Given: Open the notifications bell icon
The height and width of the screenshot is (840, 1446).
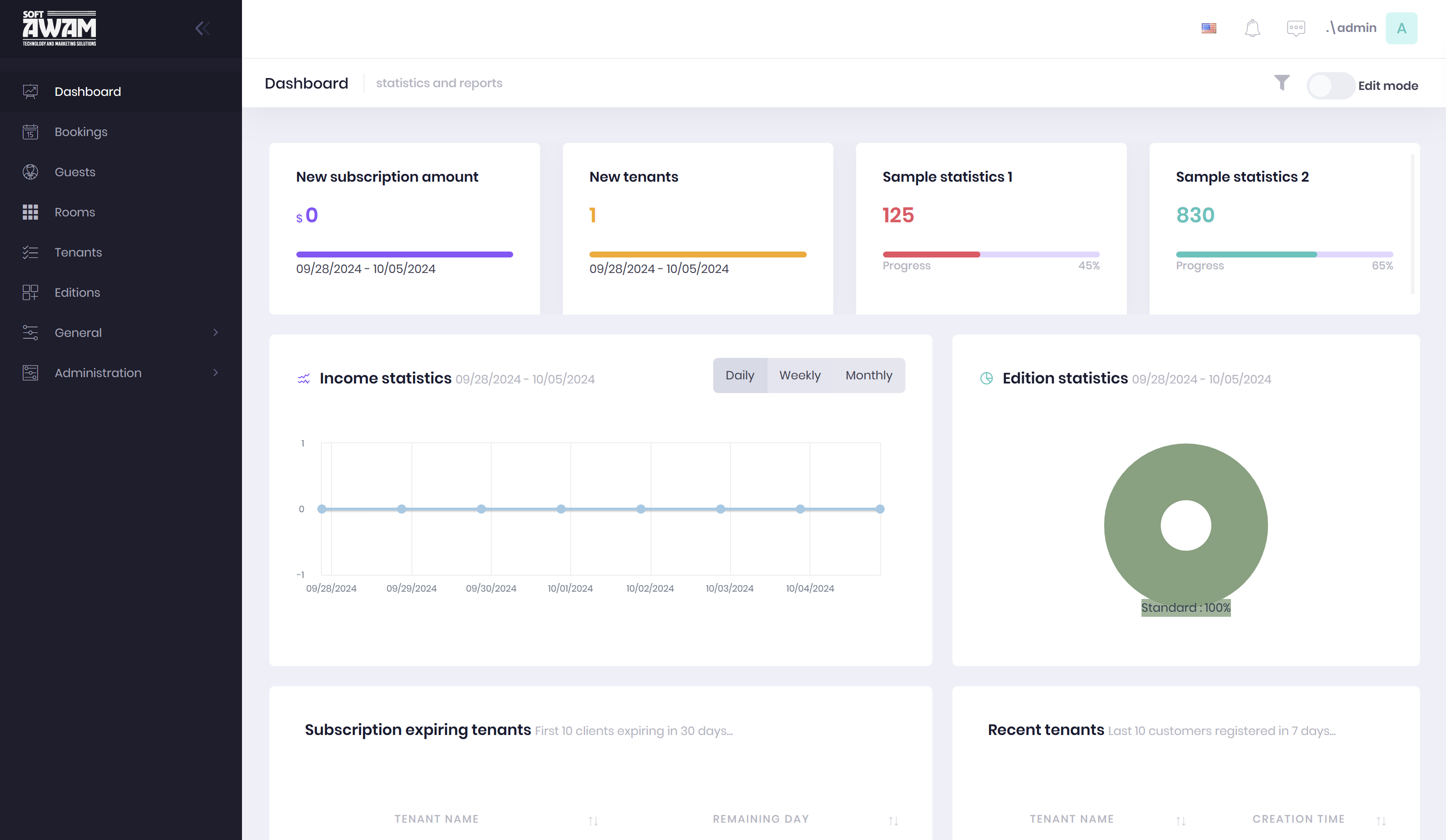Looking at the screenshot, I should click(x=1252, y=28).
